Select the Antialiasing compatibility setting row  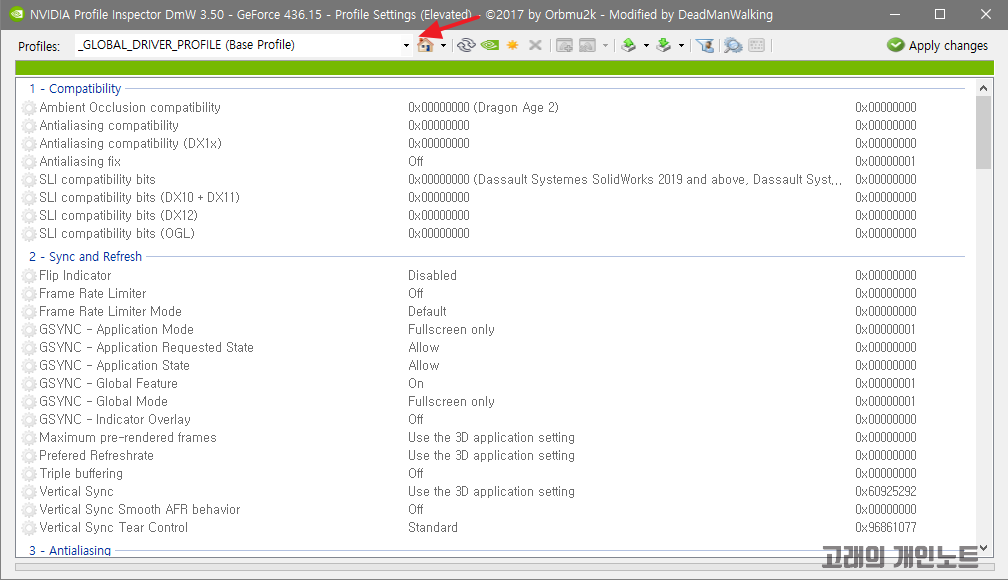[x=494, y=125]
